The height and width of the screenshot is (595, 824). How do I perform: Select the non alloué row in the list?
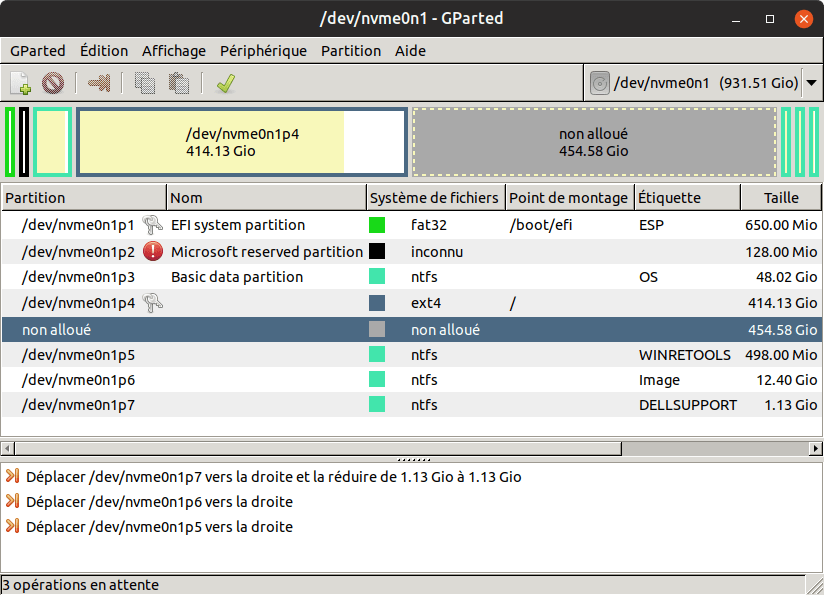coord(411,330)
